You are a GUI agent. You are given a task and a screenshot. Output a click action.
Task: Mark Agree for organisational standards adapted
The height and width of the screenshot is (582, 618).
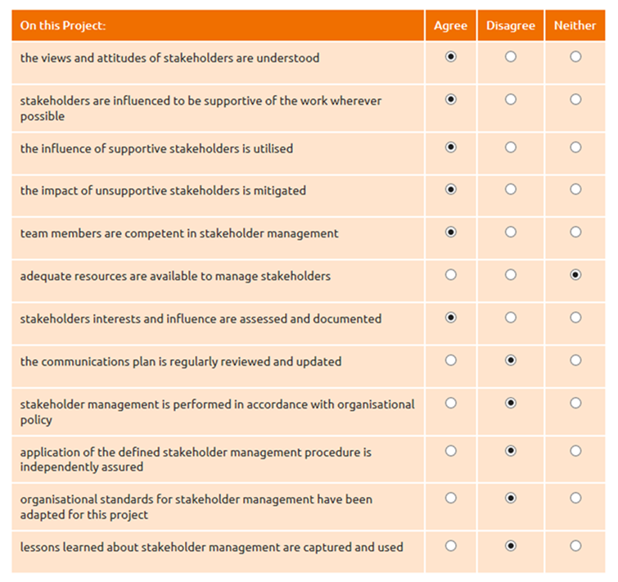point(450,498)
